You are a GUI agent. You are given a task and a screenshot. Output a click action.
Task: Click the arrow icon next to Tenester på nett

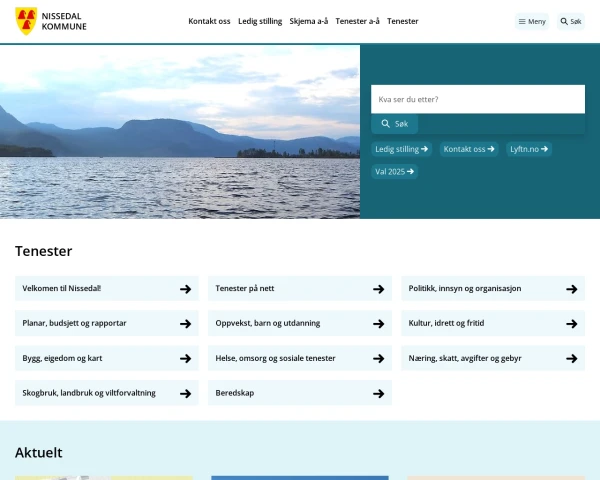tap(379, 289)
